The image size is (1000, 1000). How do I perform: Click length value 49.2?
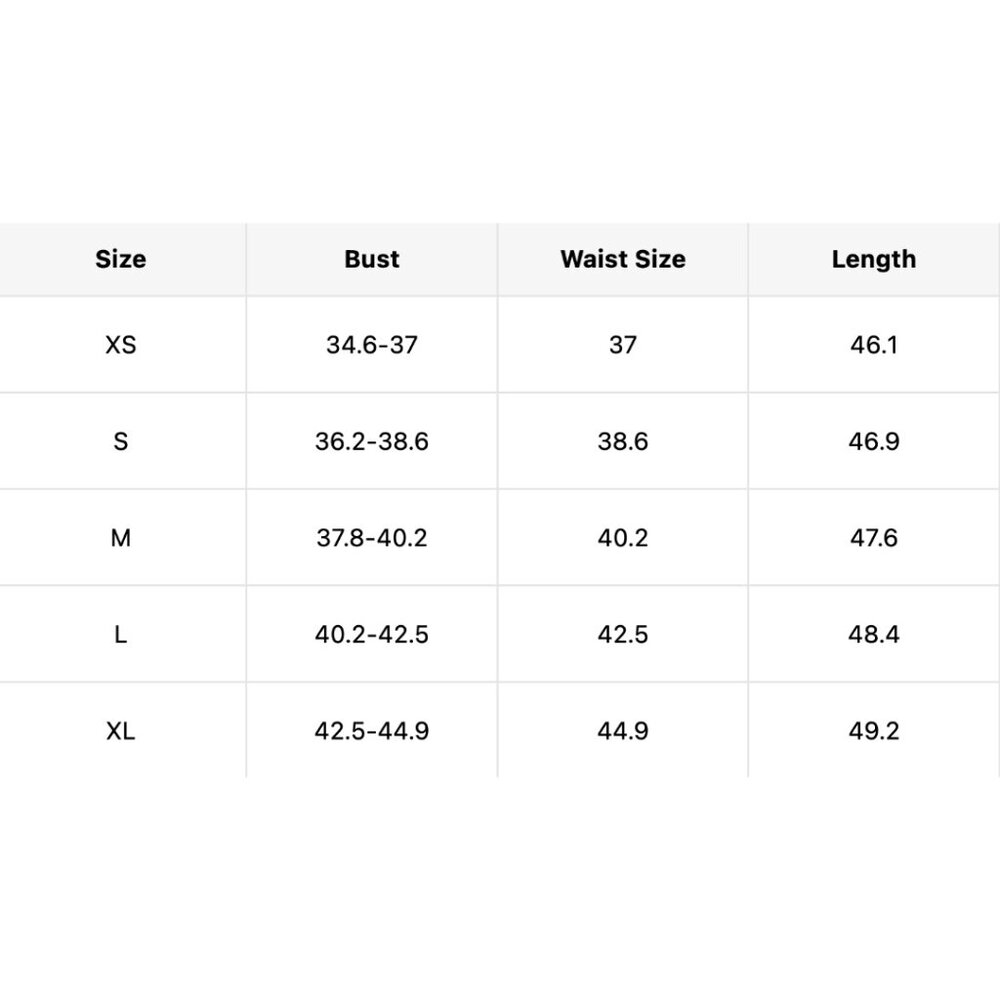874,730
